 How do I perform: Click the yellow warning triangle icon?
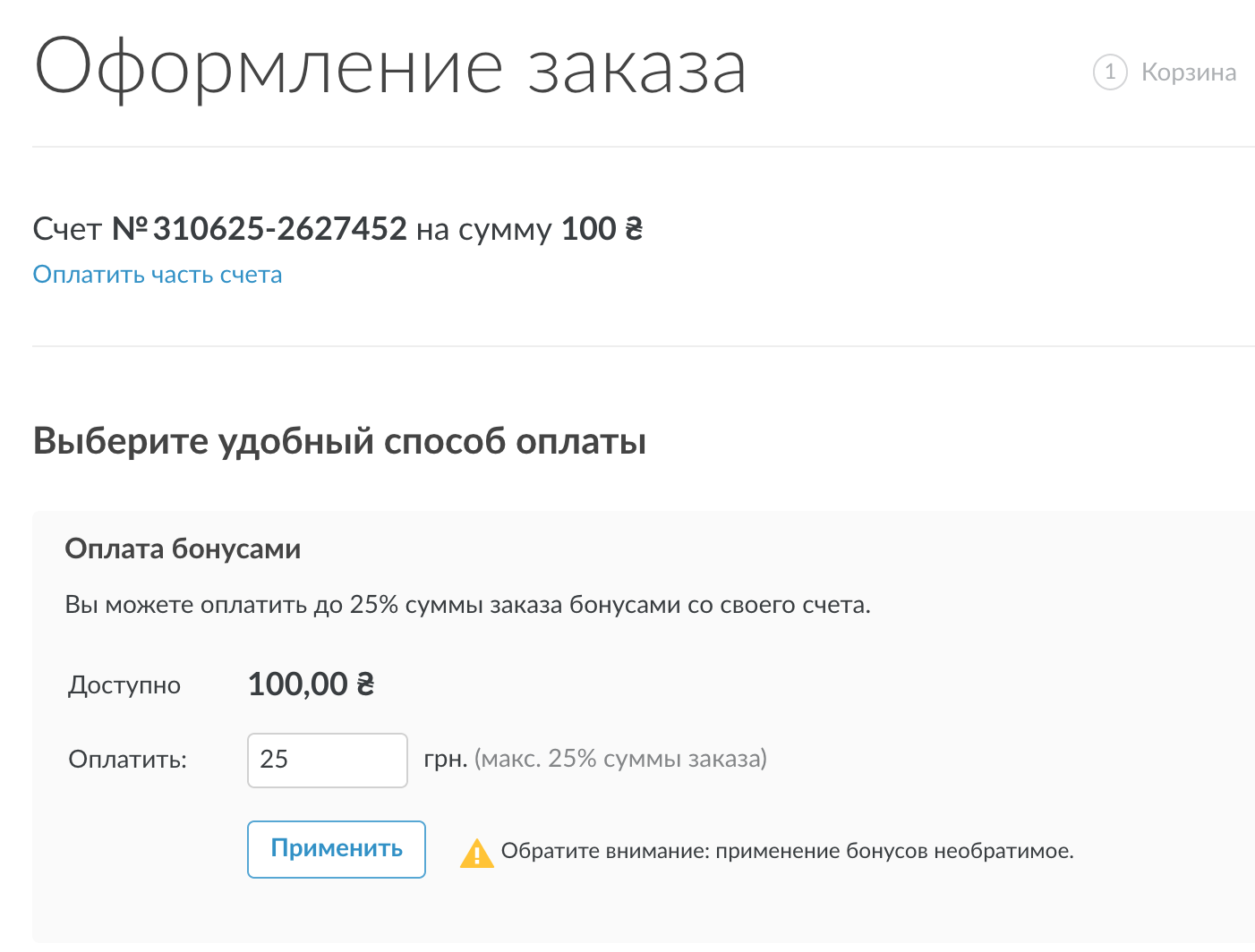click(x=476, y=853)
